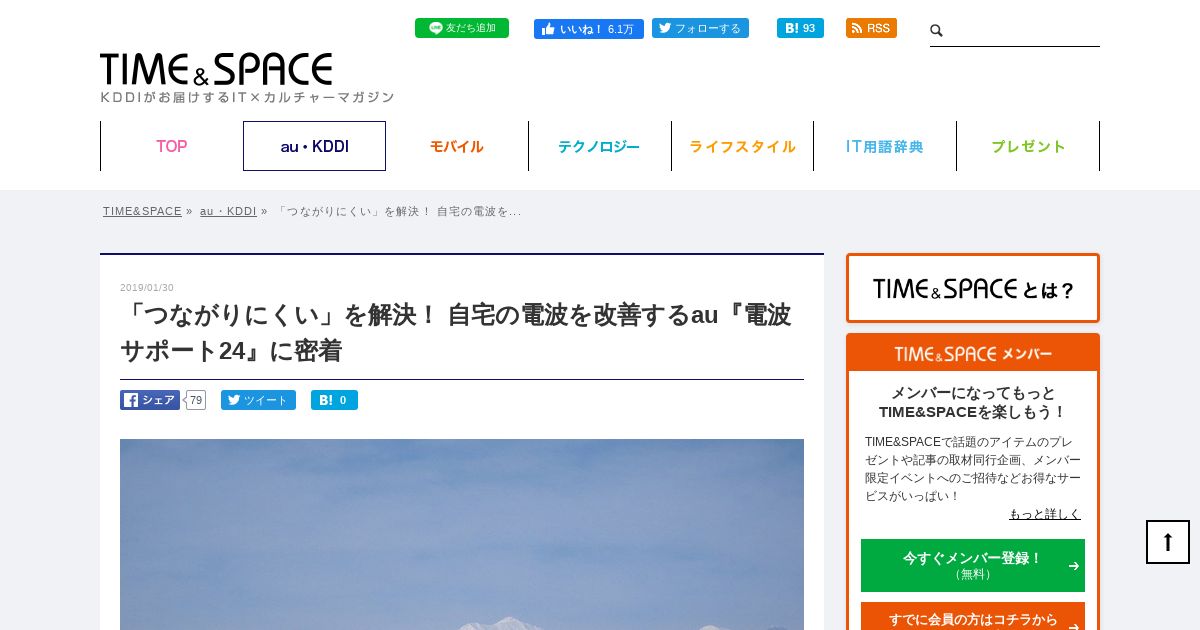Click the 今すぐメンバー登録 green button
This screenshot has height=630, width=1200.
tap(973, 565)
